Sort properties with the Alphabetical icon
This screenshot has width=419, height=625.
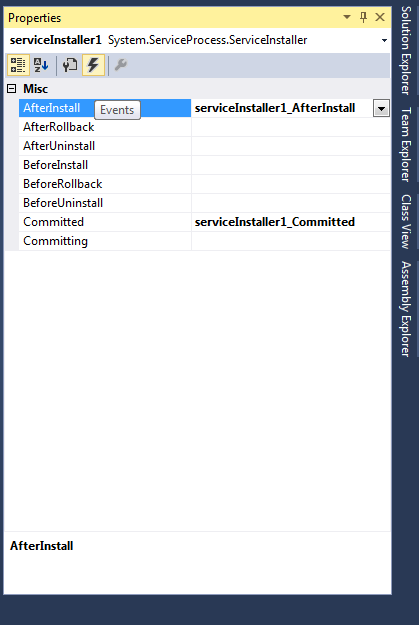41,65
